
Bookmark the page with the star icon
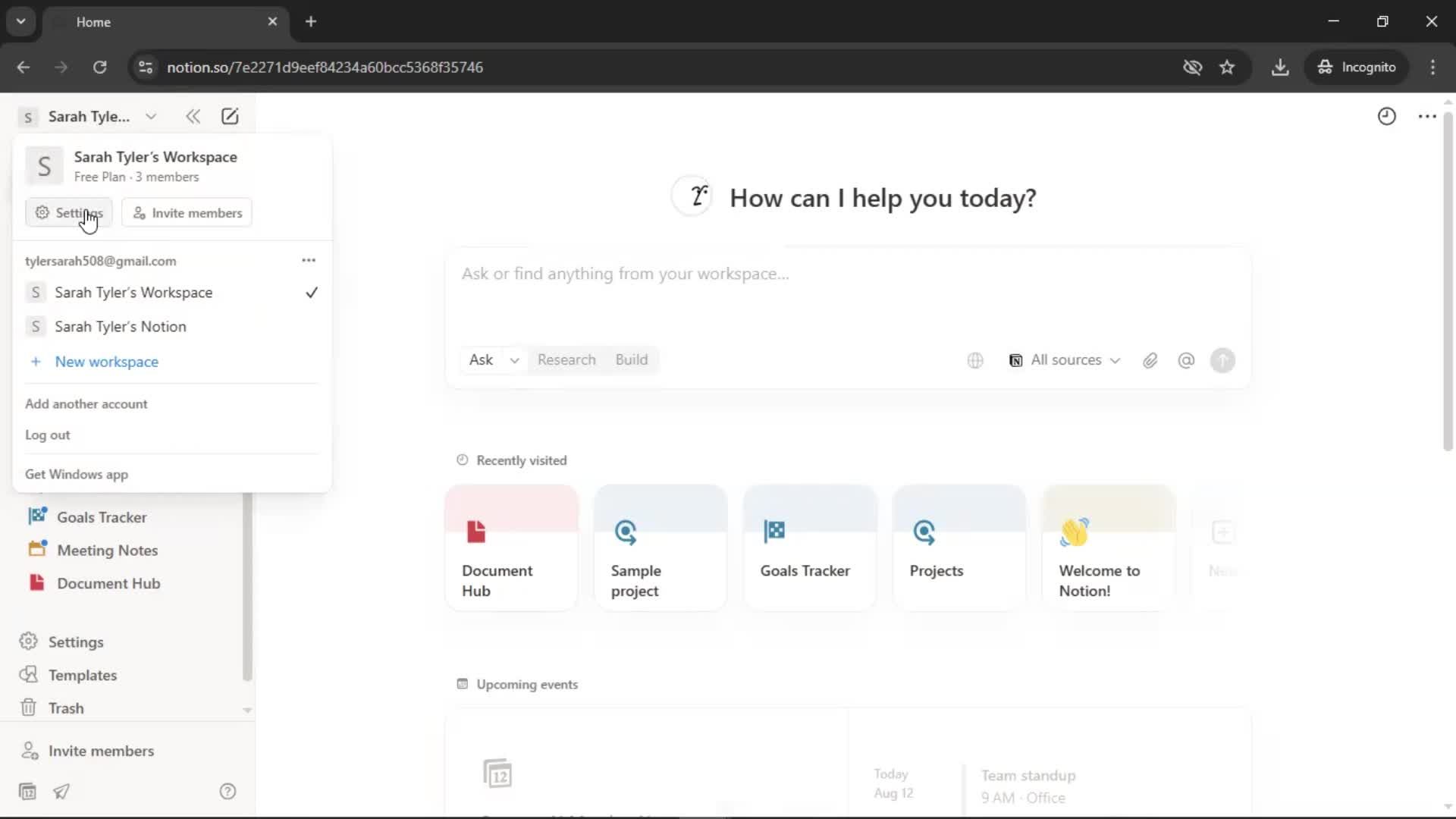[1227, 67]
